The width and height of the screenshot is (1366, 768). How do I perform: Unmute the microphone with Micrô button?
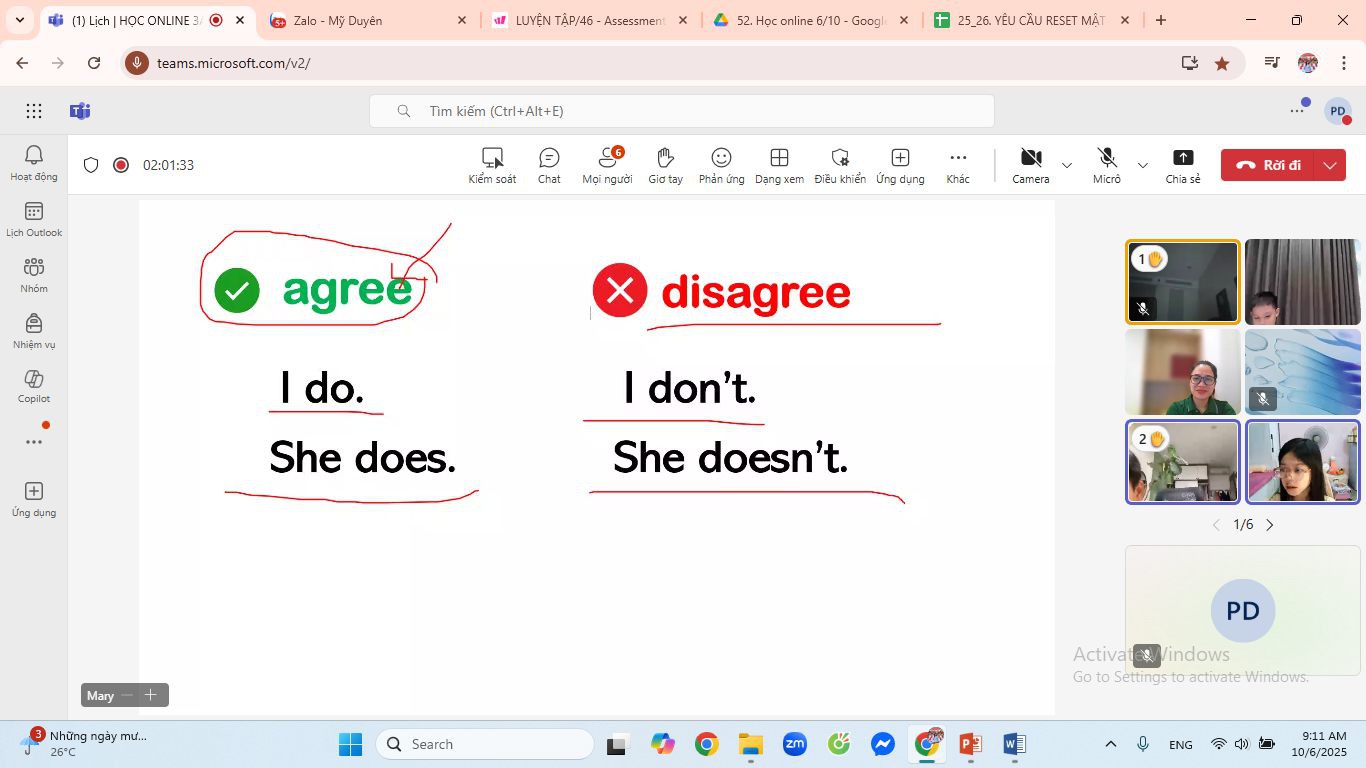pyautogui.click(x=1106, y=165)
